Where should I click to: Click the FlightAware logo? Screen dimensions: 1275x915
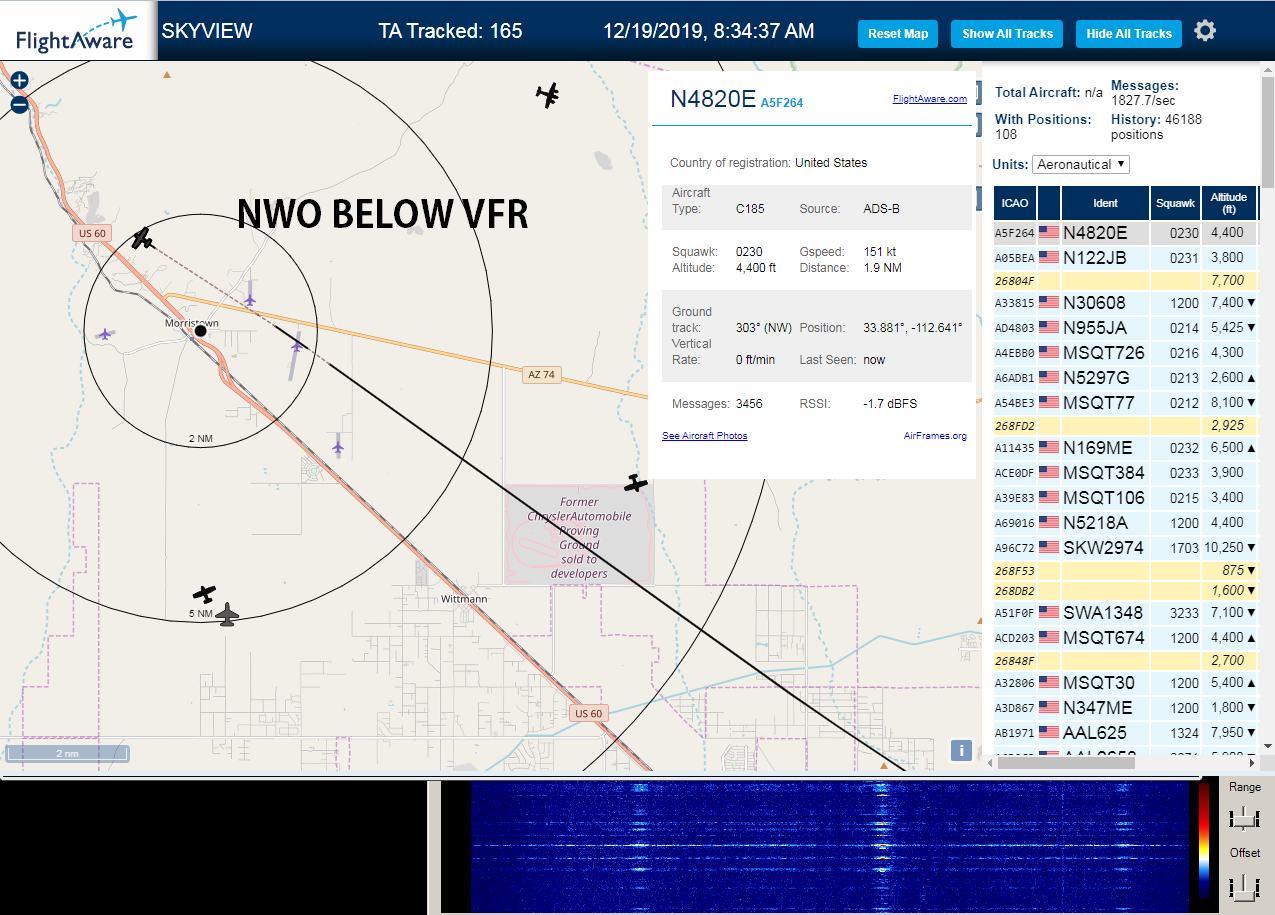point(77,31)
